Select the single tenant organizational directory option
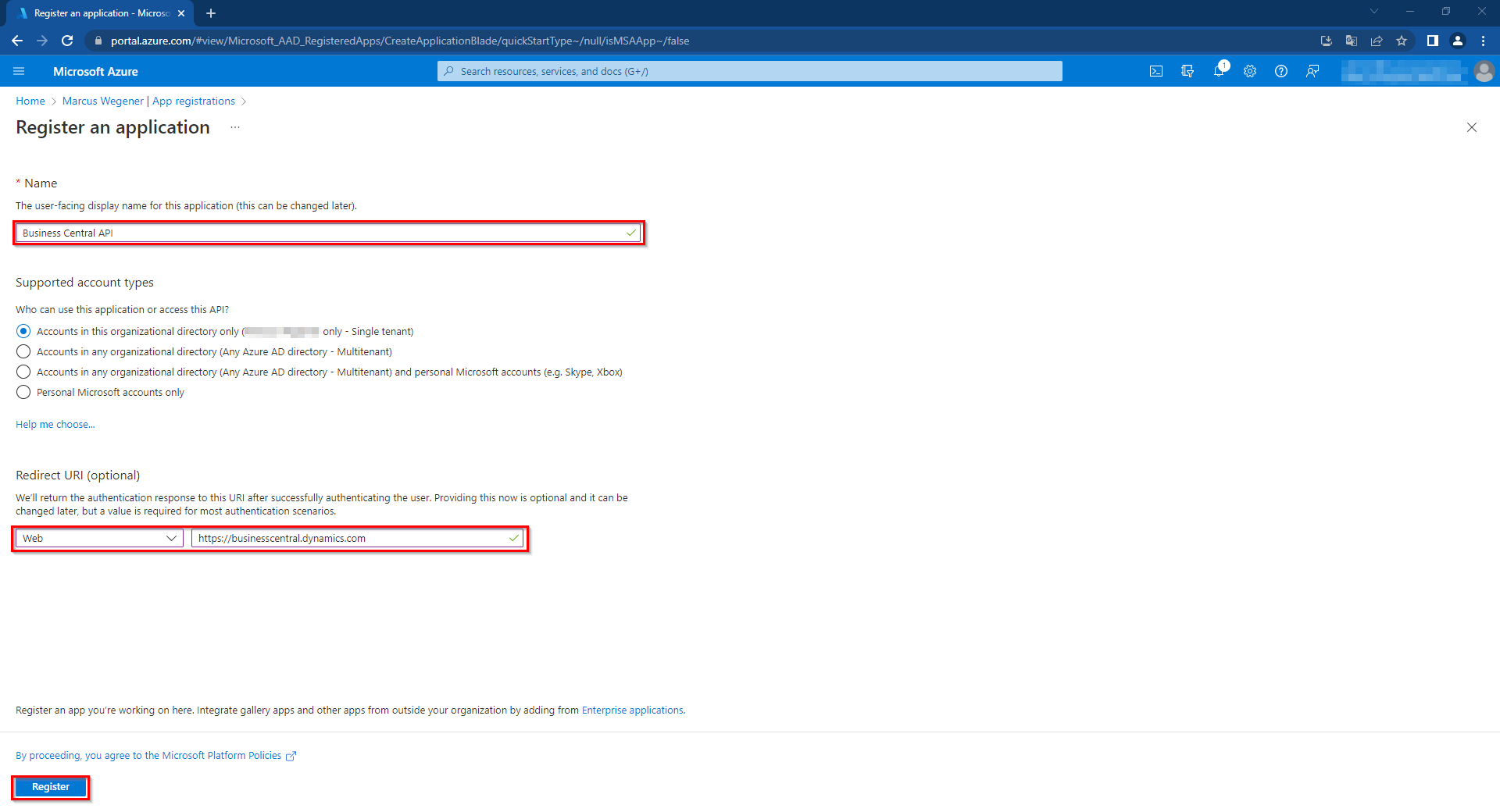The width and height of the screenshot is (1500, 812). pyautogui.click(x=23, y=331)
